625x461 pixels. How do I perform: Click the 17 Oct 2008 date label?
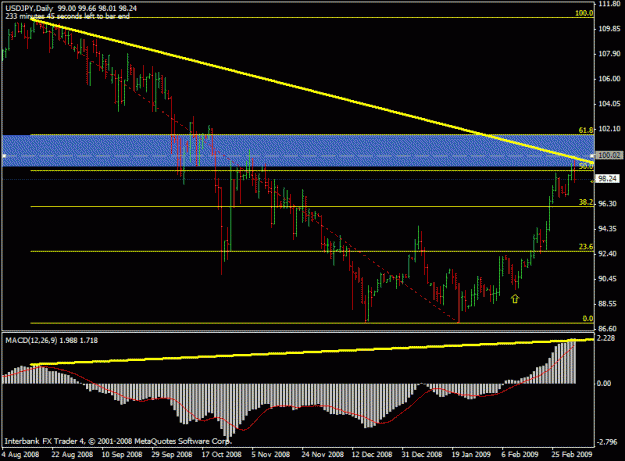click(x=222, y=454)
